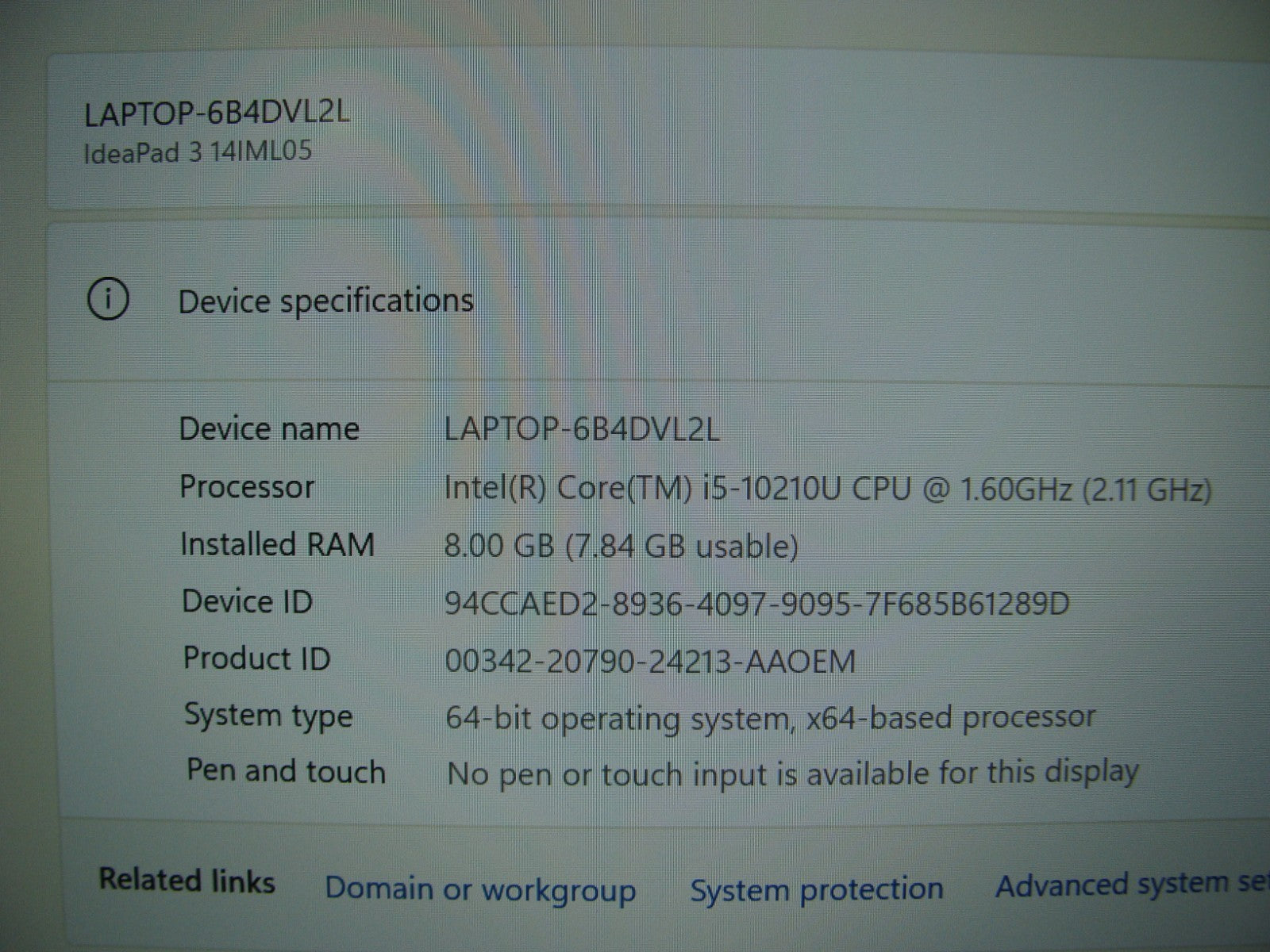Click the IdeaPad 3 14IML05 model text
This screenshot has width=1270, height=952.
click(x=198, y=152)
